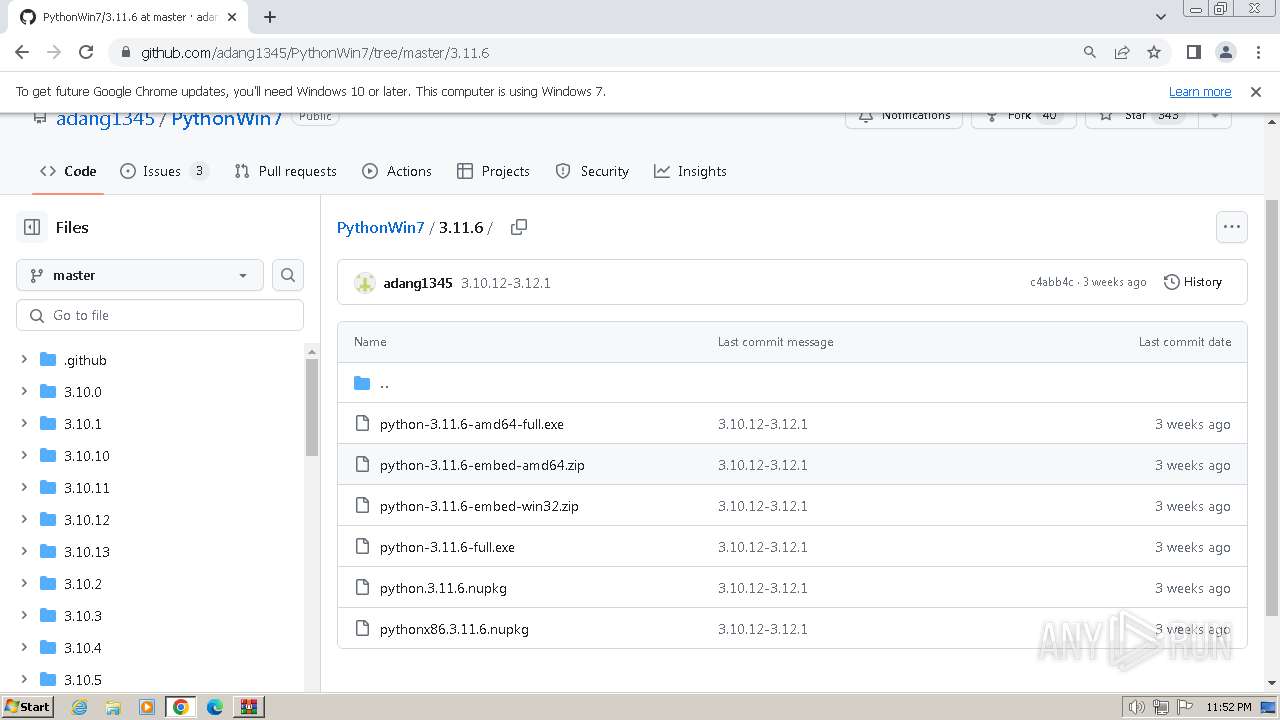1280x720 pixels.
Task: Open the more options ellipsis menu
Action: pos(1232,227)
